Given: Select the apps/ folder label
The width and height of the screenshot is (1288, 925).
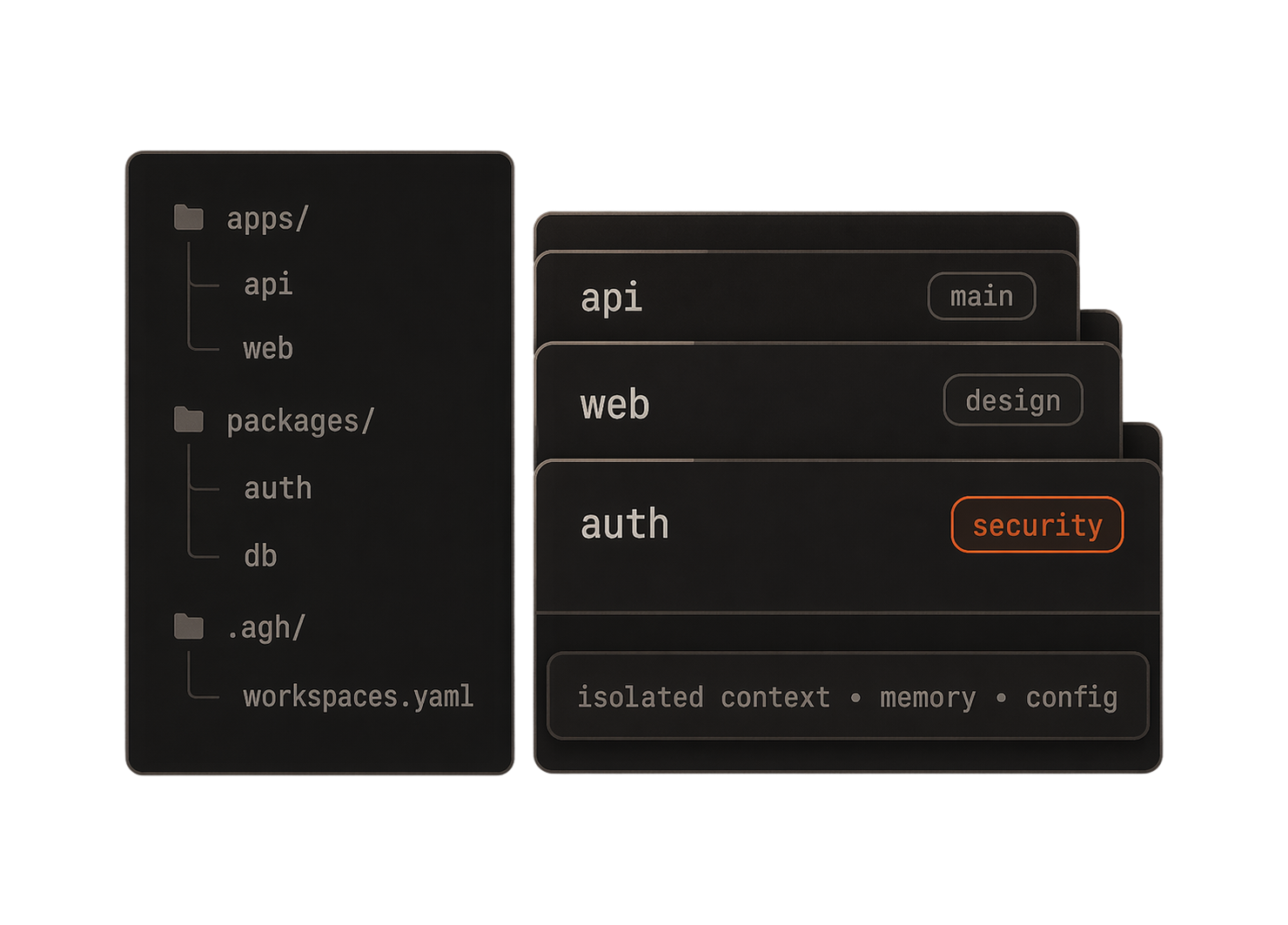Looking at the screenshot, I should (x=267, y=218).
